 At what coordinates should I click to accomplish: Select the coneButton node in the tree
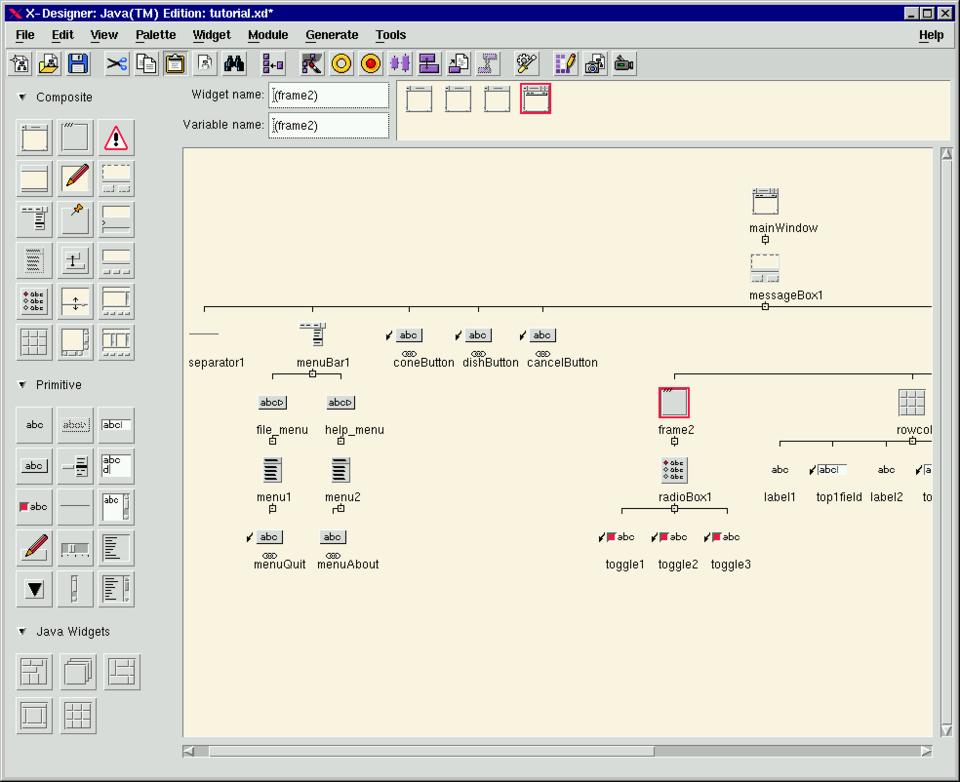[x=408, y=336]
